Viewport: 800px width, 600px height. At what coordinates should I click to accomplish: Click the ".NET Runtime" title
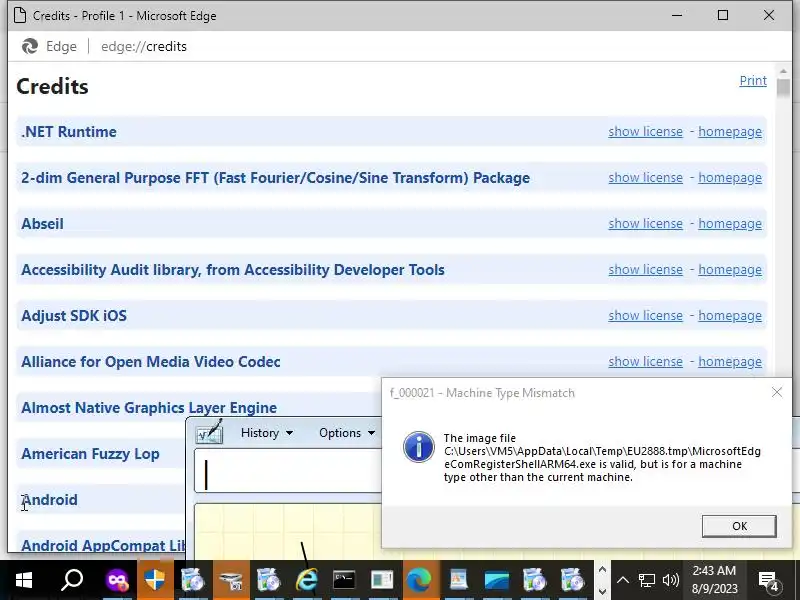(69, 132)
